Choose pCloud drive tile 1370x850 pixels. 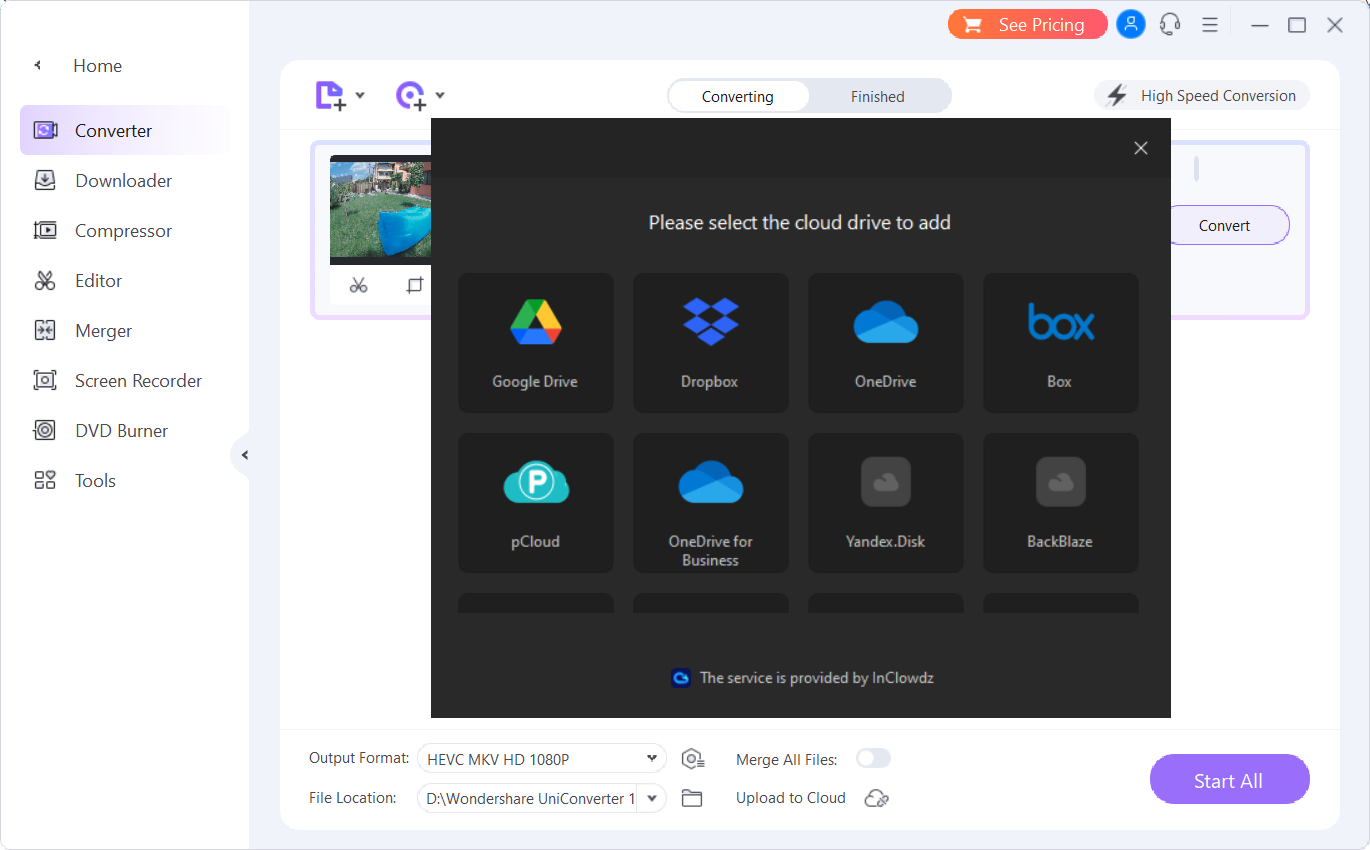[x=535, y=503]
